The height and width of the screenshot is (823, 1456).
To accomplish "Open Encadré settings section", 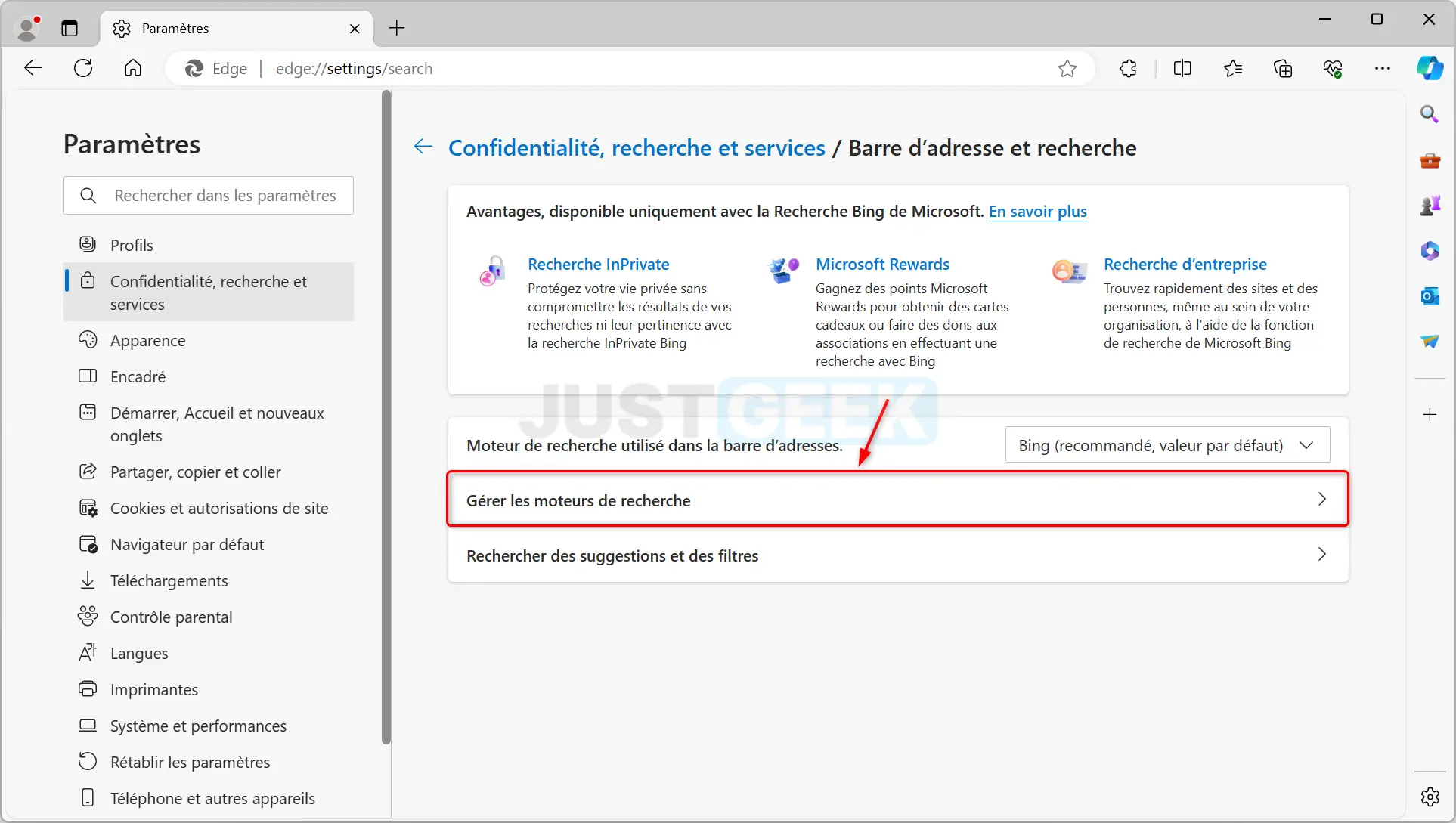I will point(208,376).
